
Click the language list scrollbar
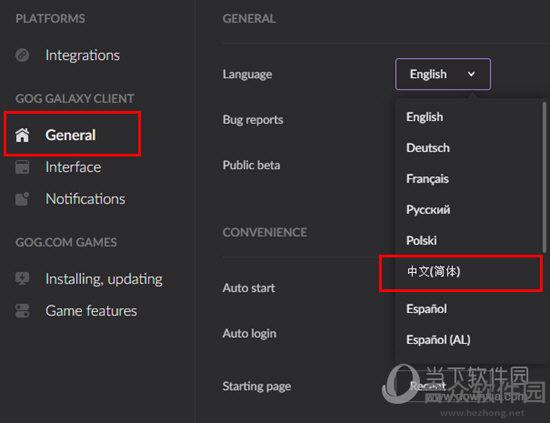(544, 177)
